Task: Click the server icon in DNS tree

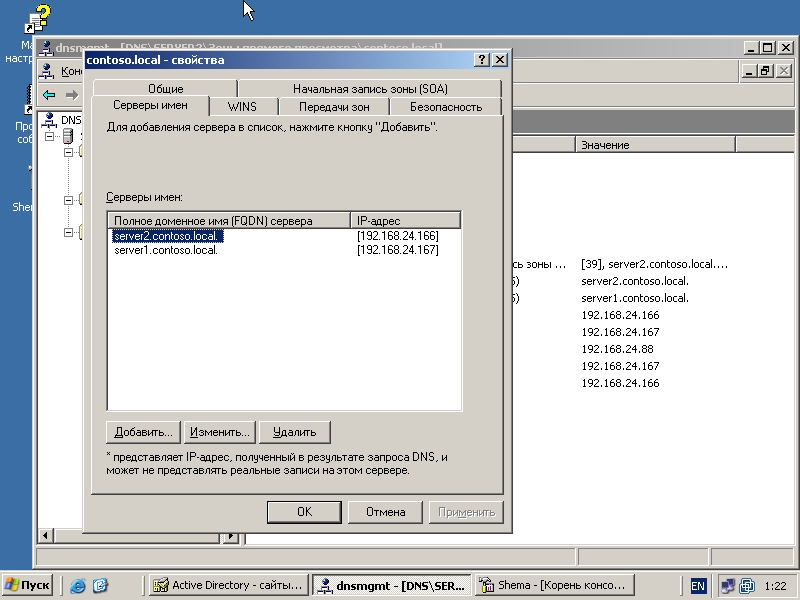Action: click(68, 136)
